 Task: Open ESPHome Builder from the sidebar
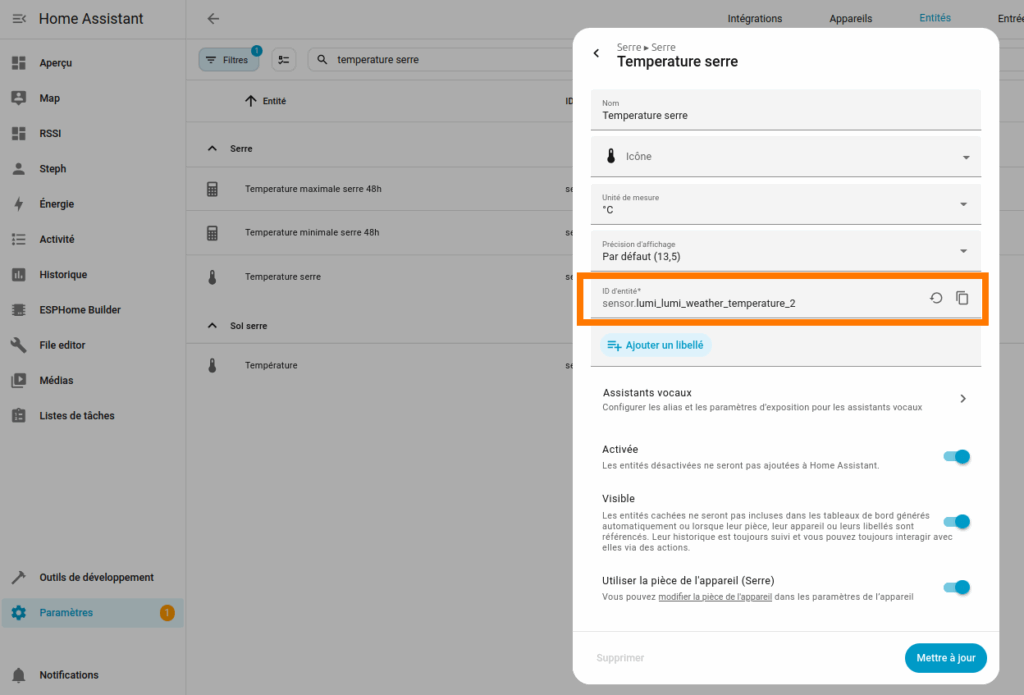(80, 310)
